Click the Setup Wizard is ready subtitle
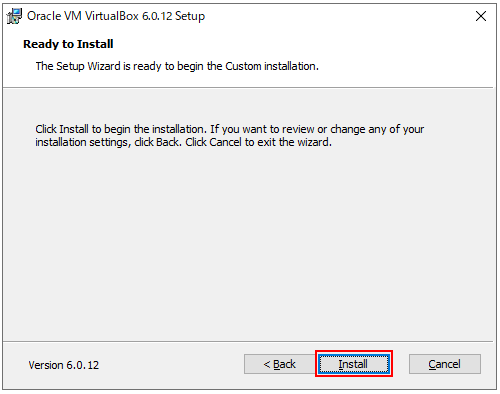500x394 pixels. pyautogui.click(x=177, y=66)
